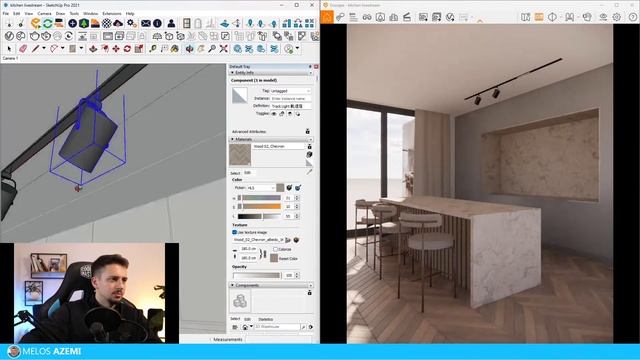640x360 pixels.
Task: Click the cloud upload toolbar icon
Action: click(x=118, y=23)
